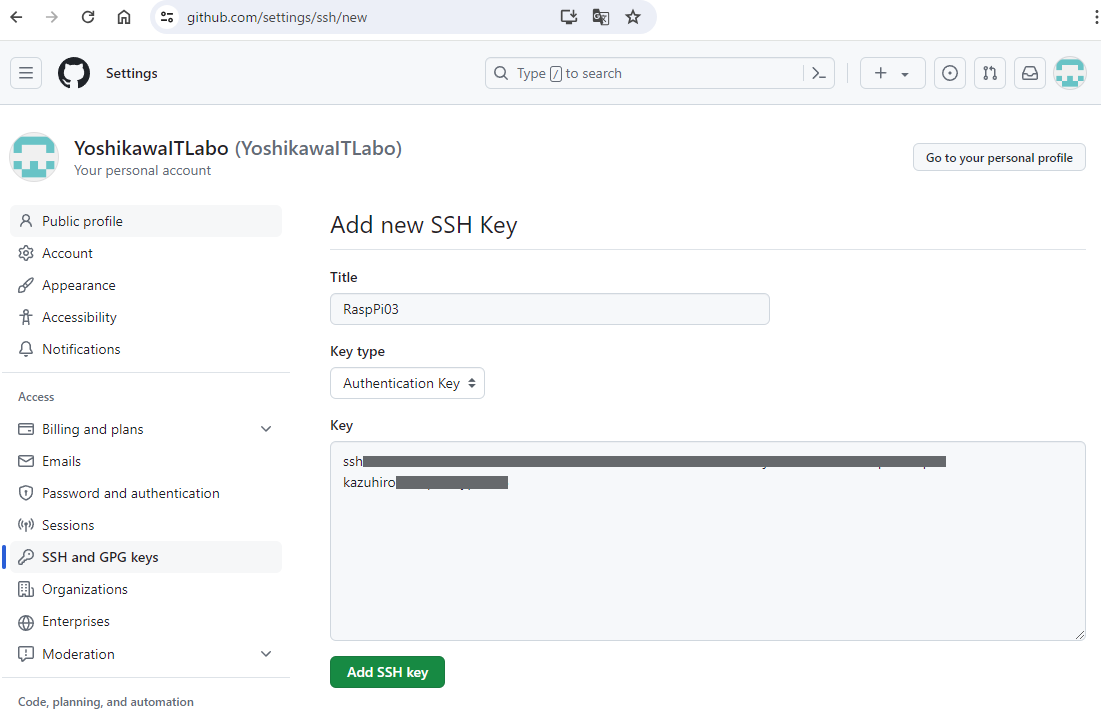Open the Notifications inbox icon
Image resolution: width=1101 pixels, height=716 pixels.
(1029, 73)
